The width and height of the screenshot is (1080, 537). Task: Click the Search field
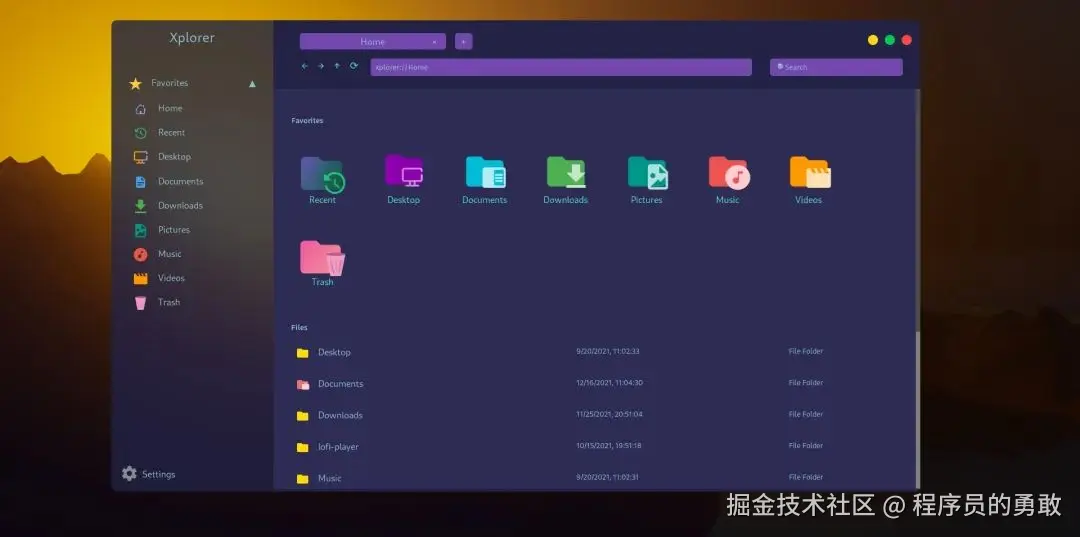(x=836, y=67)
